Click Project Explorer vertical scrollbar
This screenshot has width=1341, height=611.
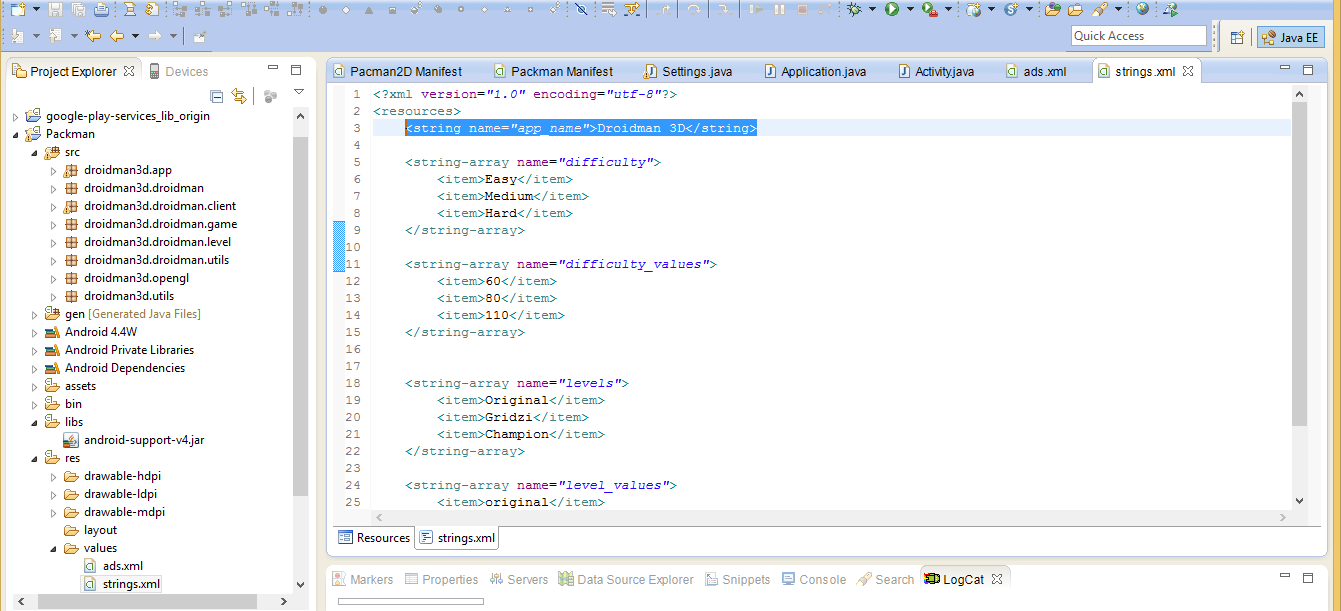click(300, 316)
